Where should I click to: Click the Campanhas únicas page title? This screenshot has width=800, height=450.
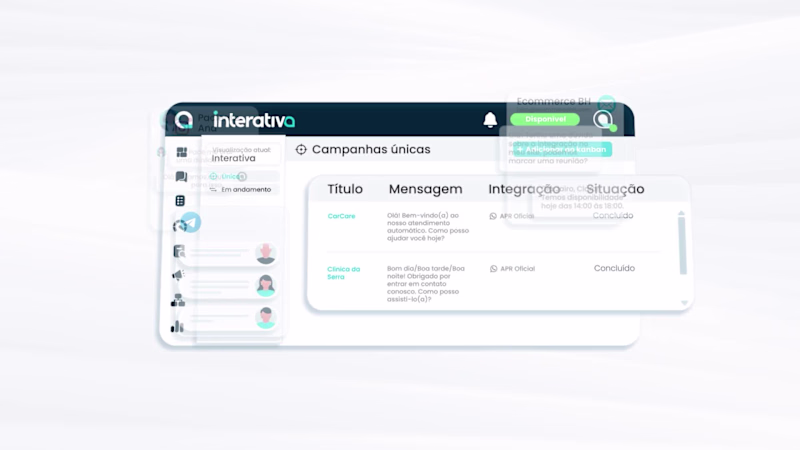[x=371, y=149]
